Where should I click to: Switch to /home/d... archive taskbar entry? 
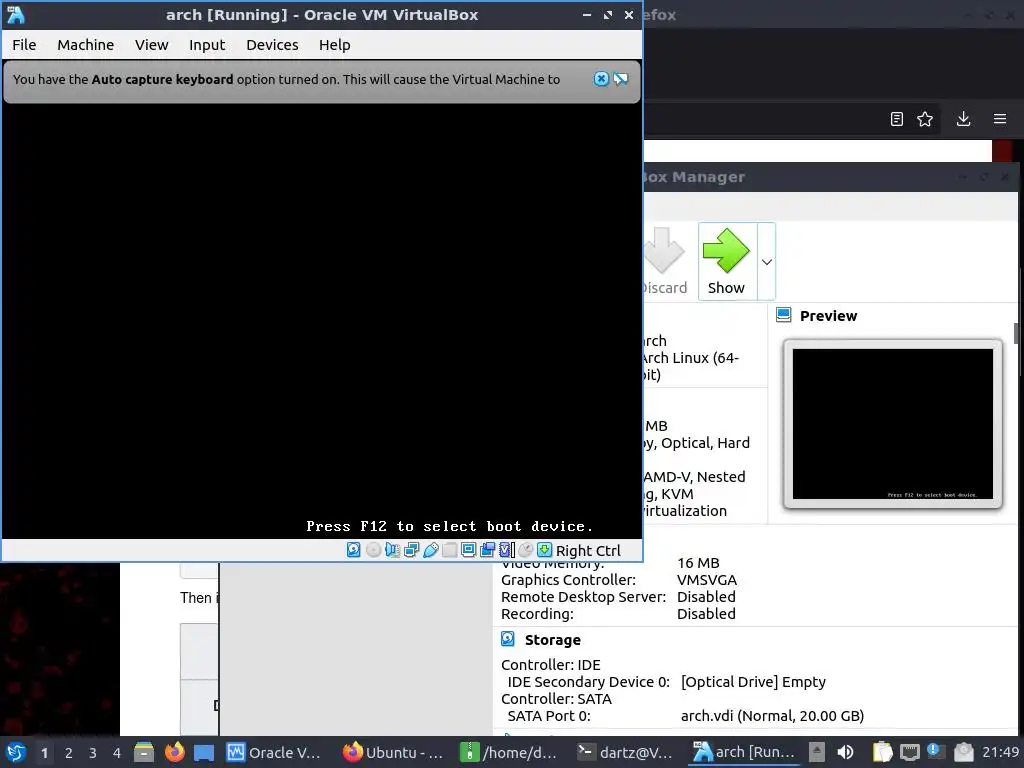pos(509,752)
